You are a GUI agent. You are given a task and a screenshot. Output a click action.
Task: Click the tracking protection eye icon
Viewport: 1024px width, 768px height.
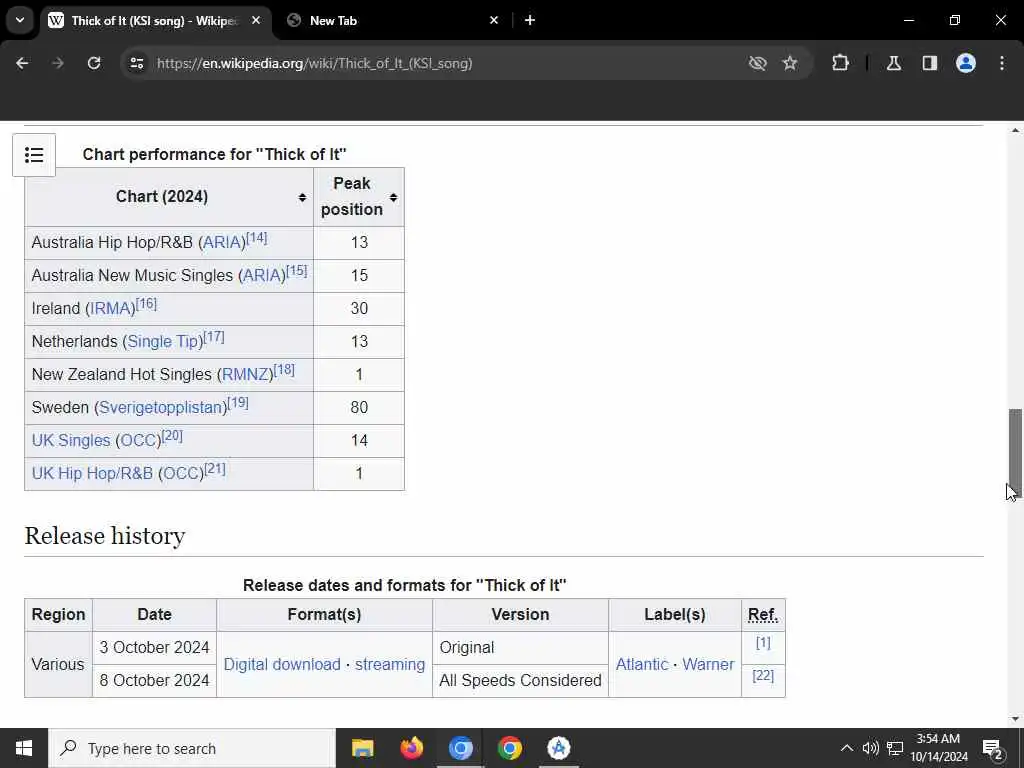pyautogui.click(x=758, y=63)
